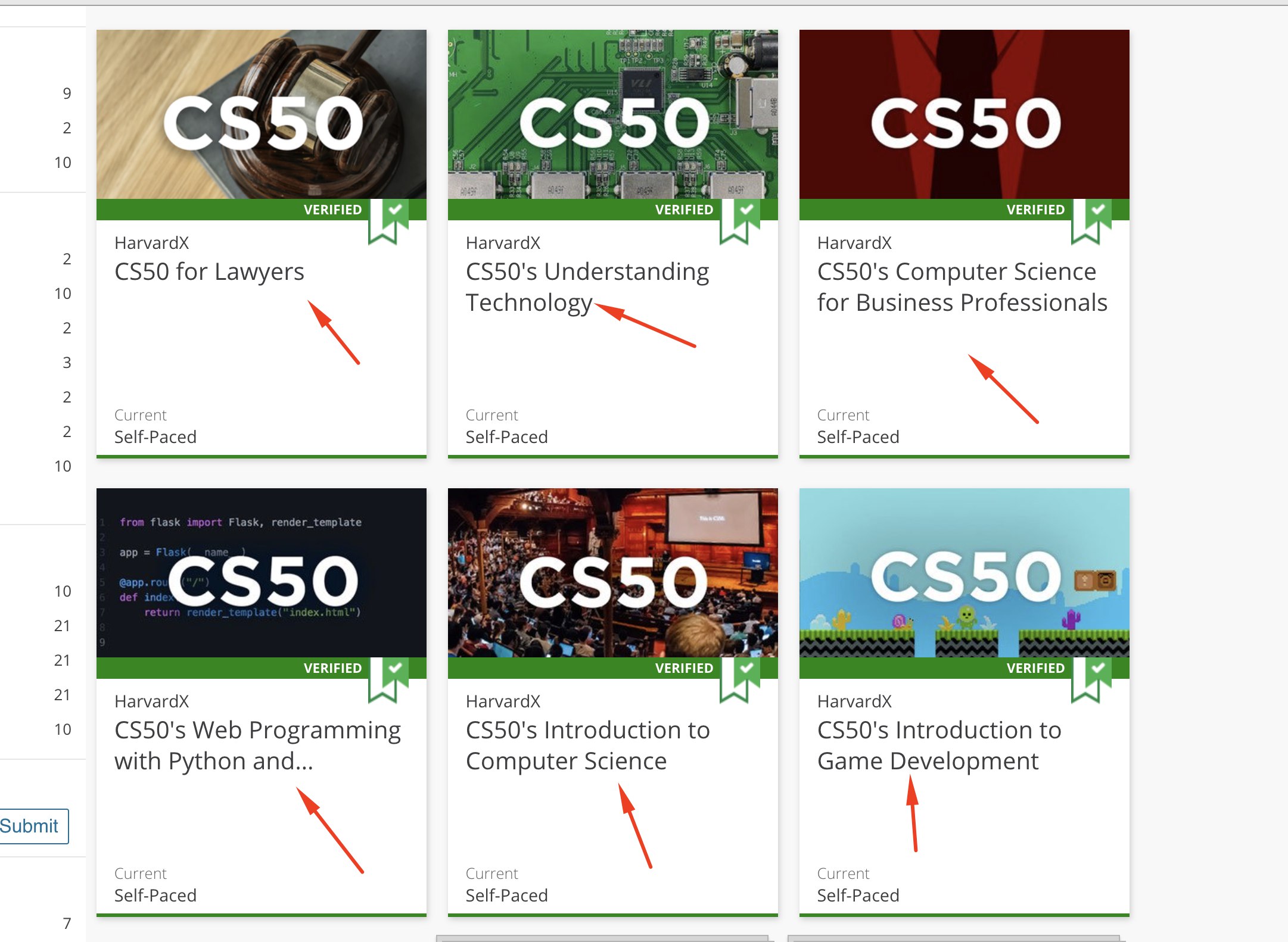Click Self-Paced on the Web Programming card
Viewport: 1288px width, 942px height.
point(155,896)
